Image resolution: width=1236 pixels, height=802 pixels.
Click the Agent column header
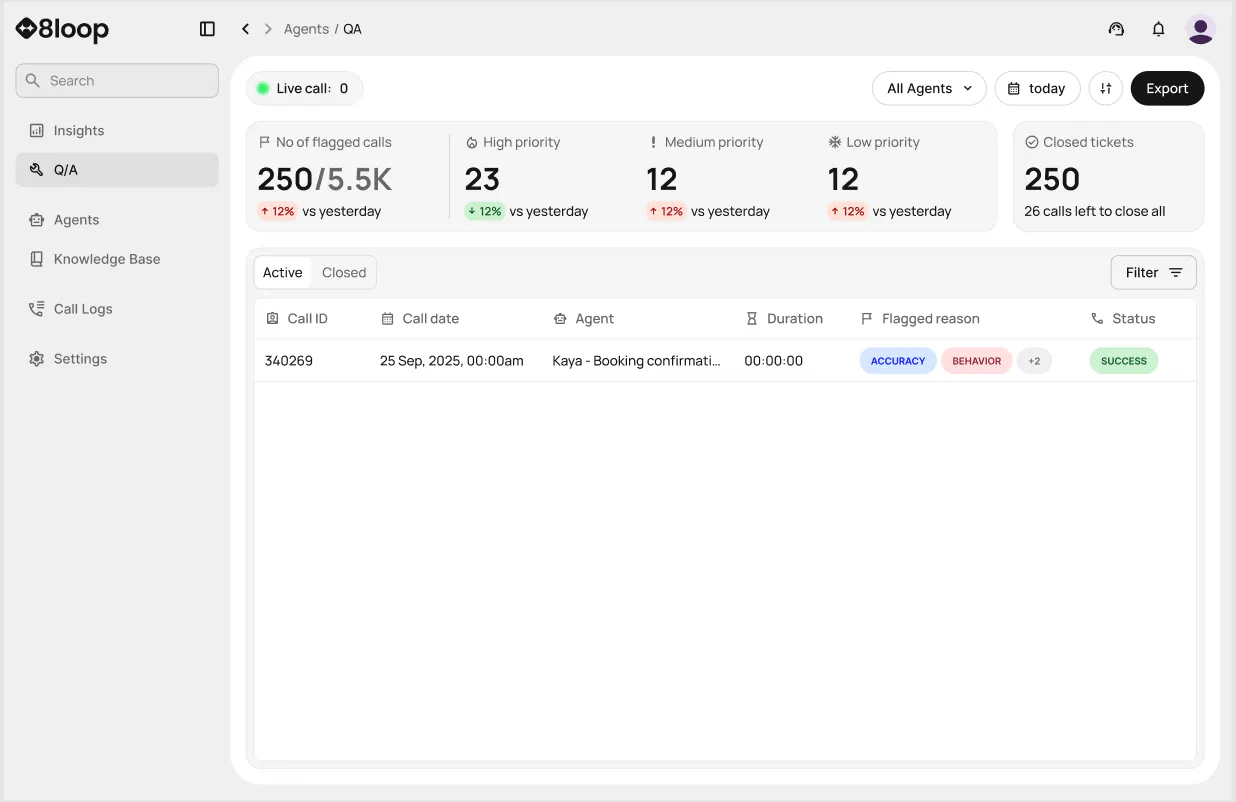584,318
